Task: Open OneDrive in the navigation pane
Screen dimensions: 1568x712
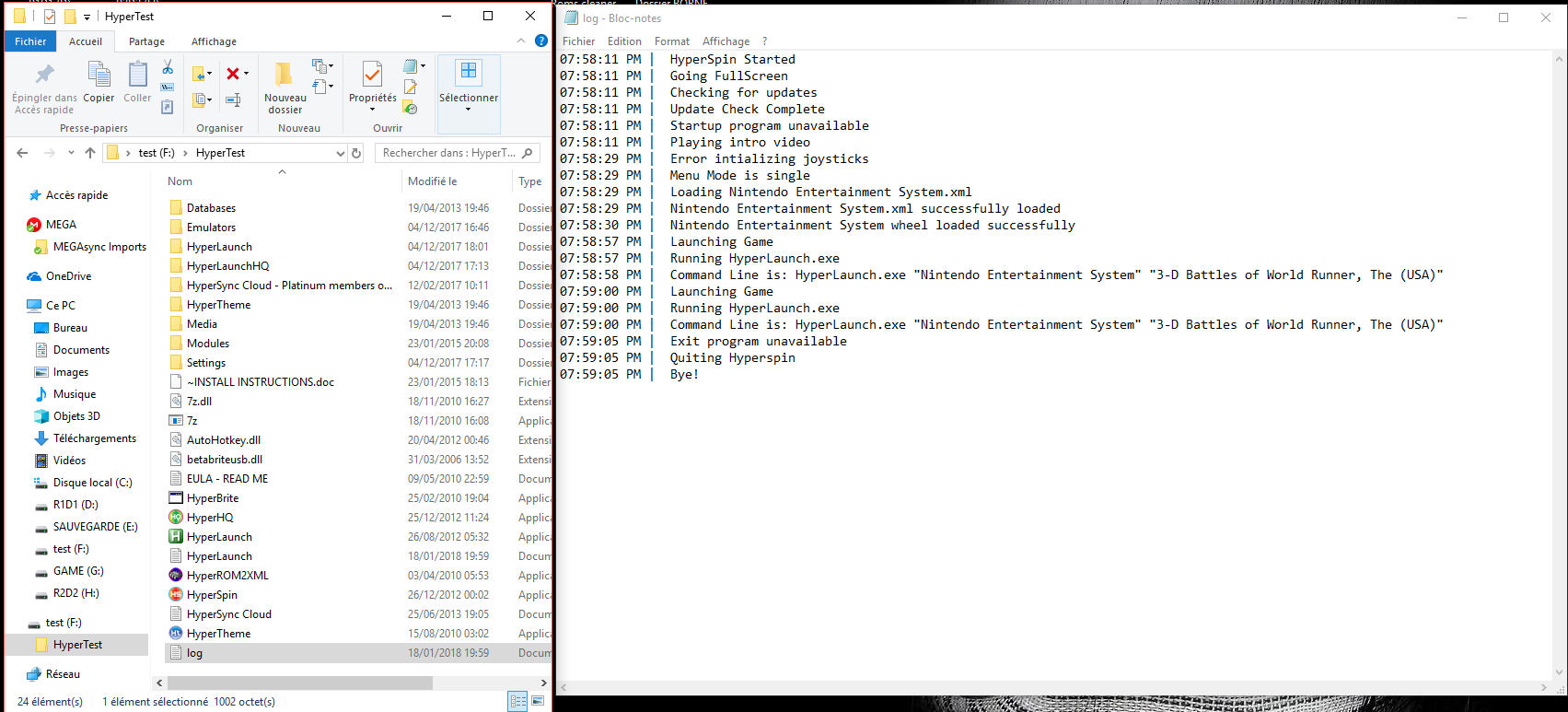Action: [x=68, y=276]
